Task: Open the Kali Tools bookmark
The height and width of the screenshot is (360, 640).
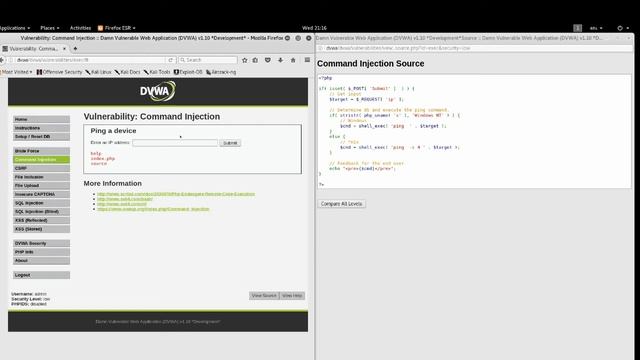Action: [x=157, y=72]
